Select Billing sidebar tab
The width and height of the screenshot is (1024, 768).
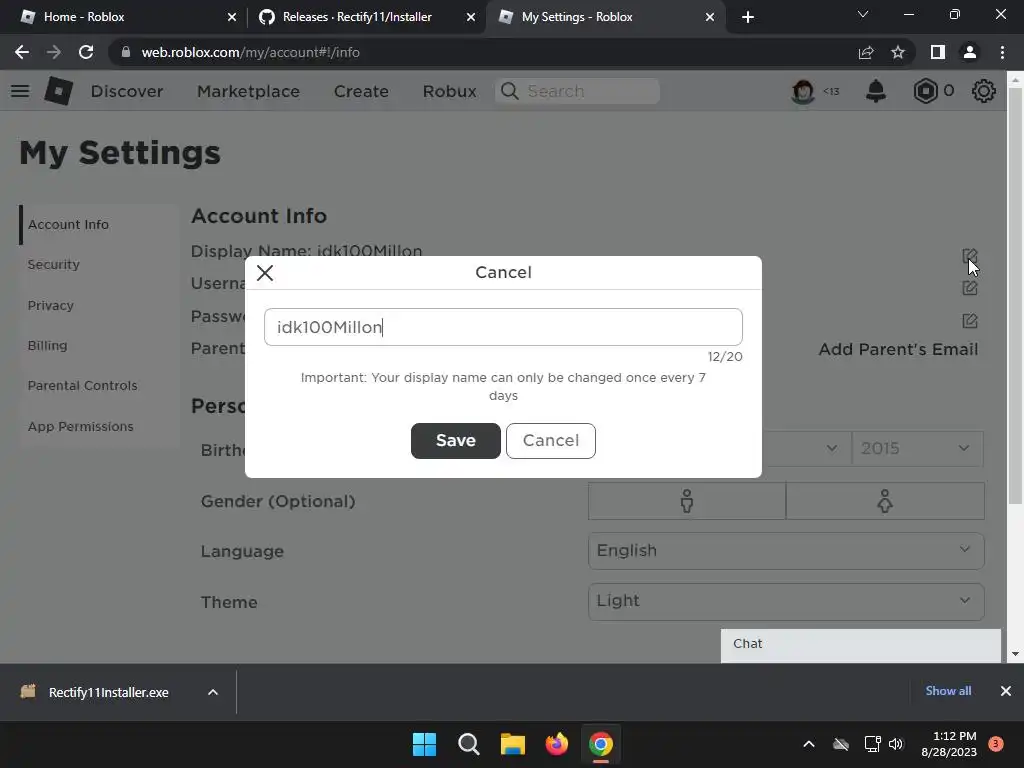(100, 345)
